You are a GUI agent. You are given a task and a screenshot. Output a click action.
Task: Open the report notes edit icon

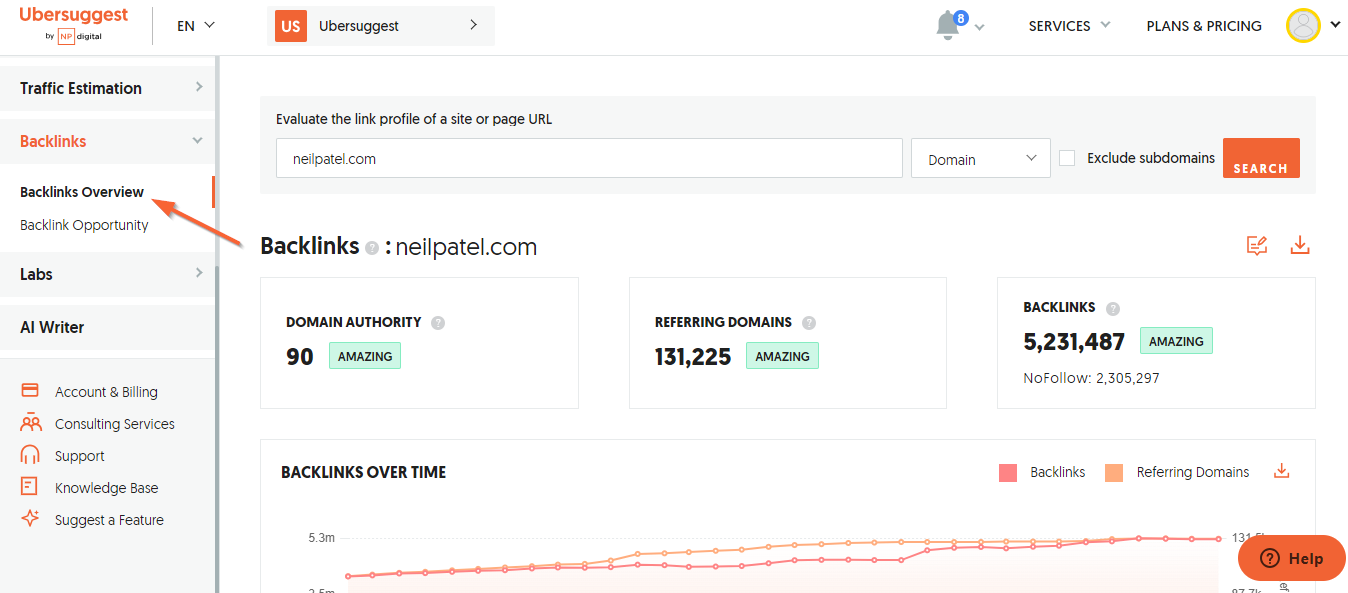pos(1257,245)
